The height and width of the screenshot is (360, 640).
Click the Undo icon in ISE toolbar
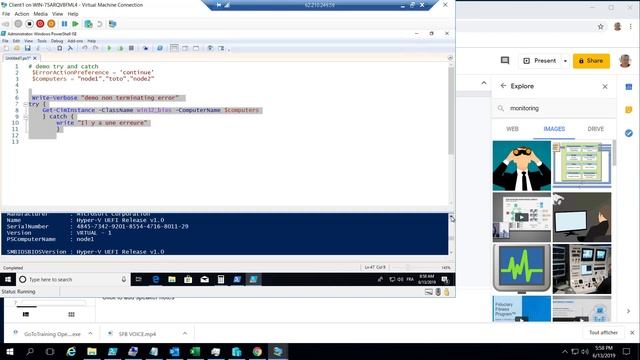tap(84, 48)
